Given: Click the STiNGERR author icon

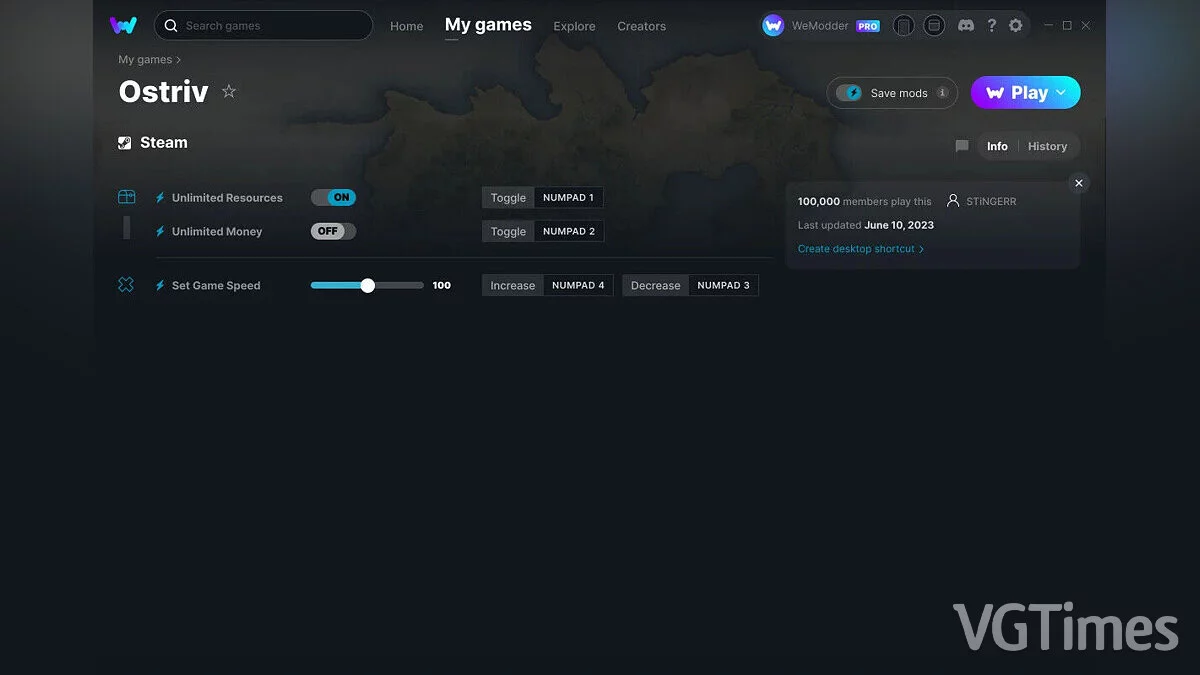Looking at the screenshot, I should click(x=953, y=201).
